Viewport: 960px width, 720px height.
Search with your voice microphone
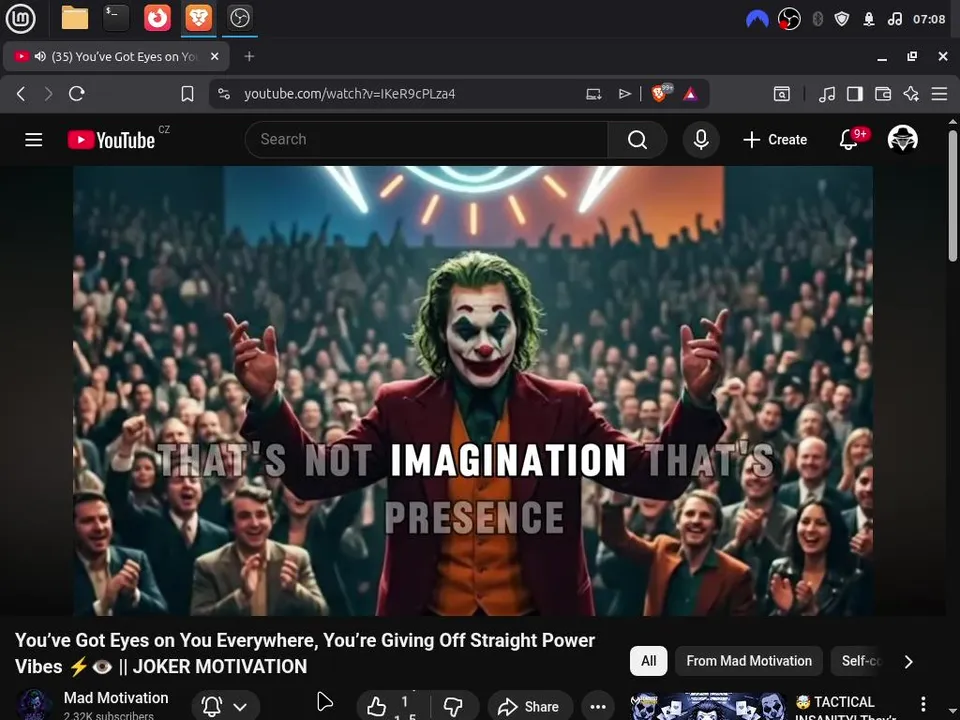(701, 140)
